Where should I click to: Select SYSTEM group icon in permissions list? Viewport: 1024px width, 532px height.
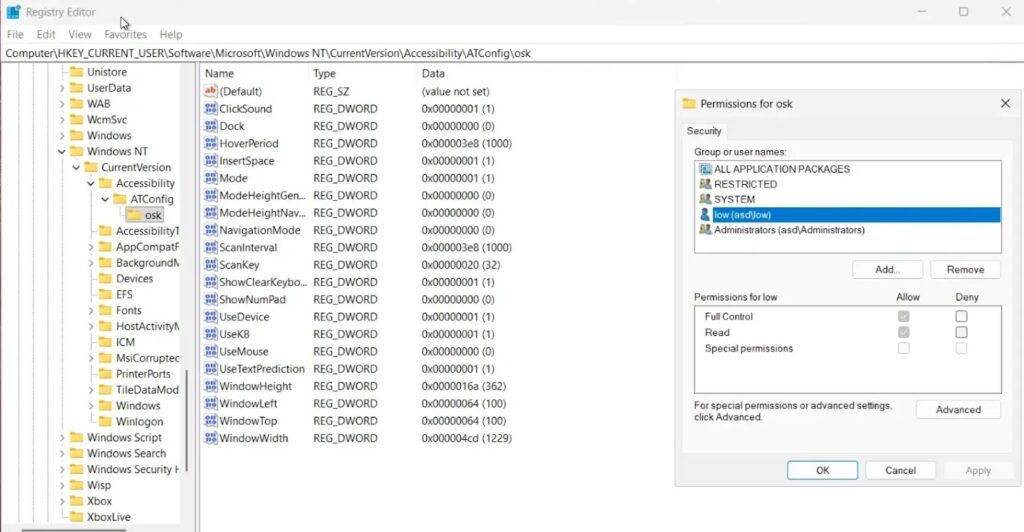pos(705,199)
